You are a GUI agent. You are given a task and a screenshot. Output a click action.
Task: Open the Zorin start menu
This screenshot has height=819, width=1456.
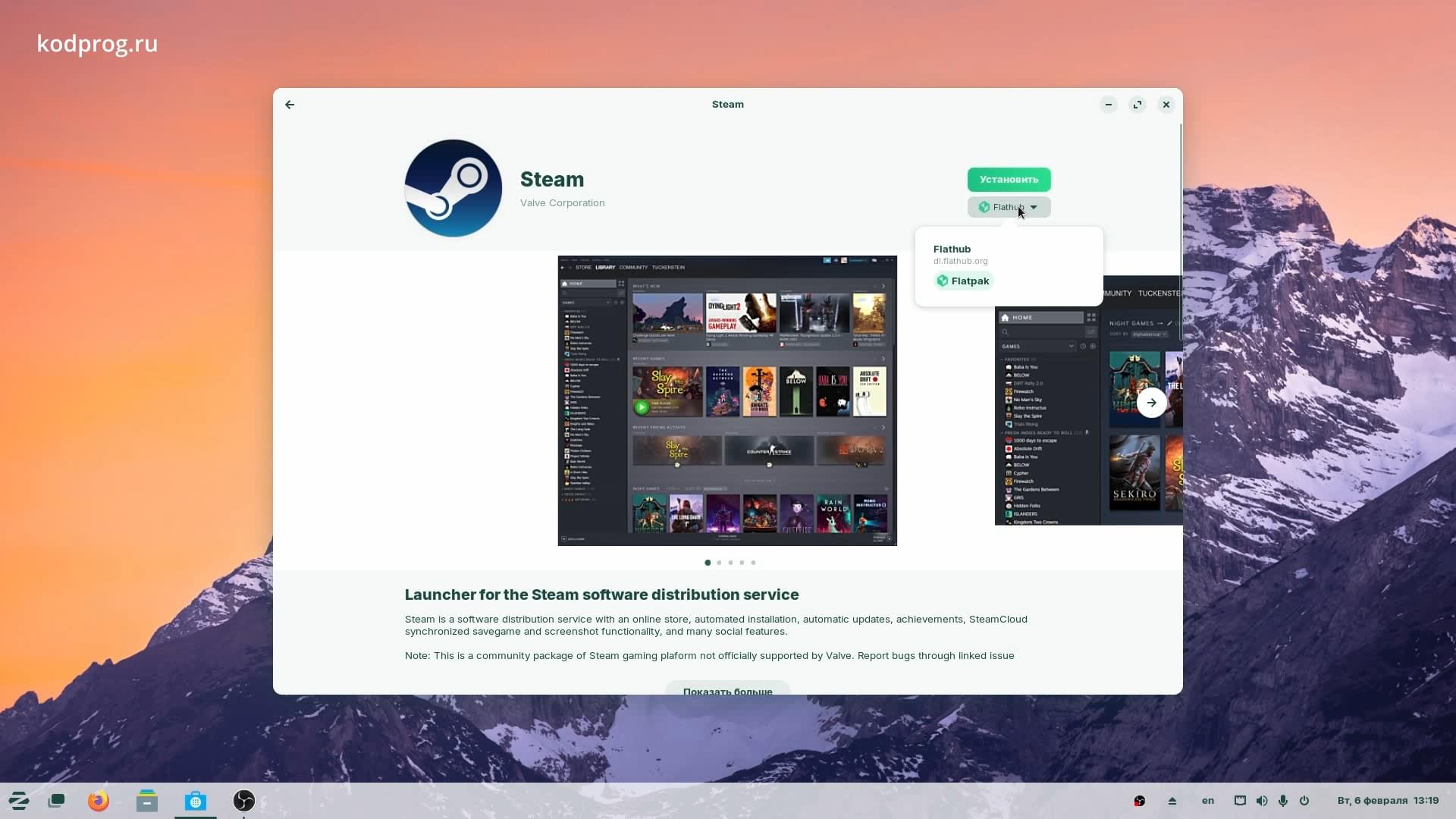point(19,801)
